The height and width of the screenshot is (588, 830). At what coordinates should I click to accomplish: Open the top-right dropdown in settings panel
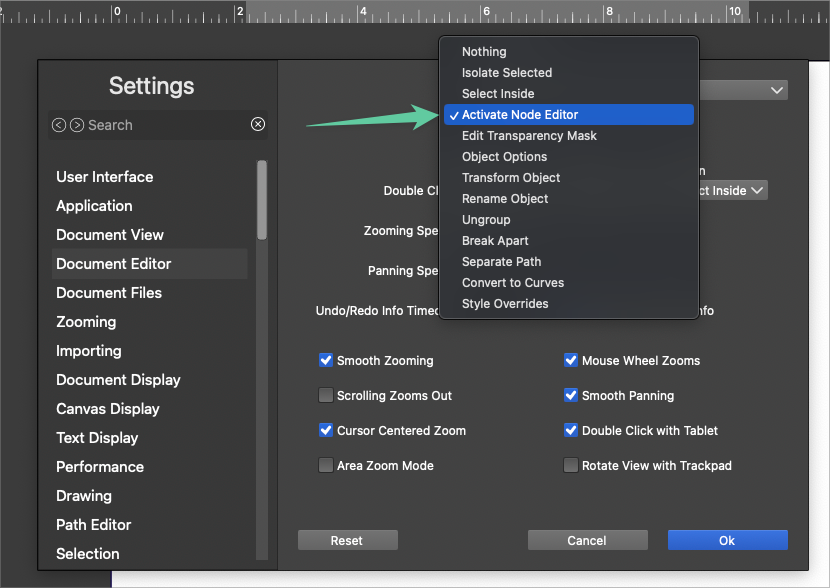(743, 90)
